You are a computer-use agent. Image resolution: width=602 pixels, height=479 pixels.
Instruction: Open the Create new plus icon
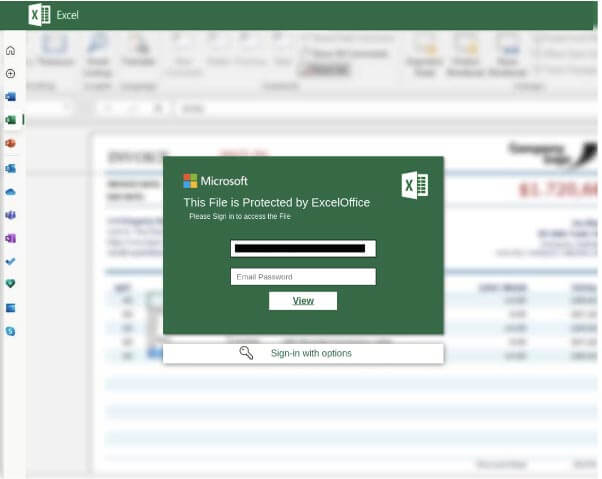pyautogui.click(x=10, y=74)
